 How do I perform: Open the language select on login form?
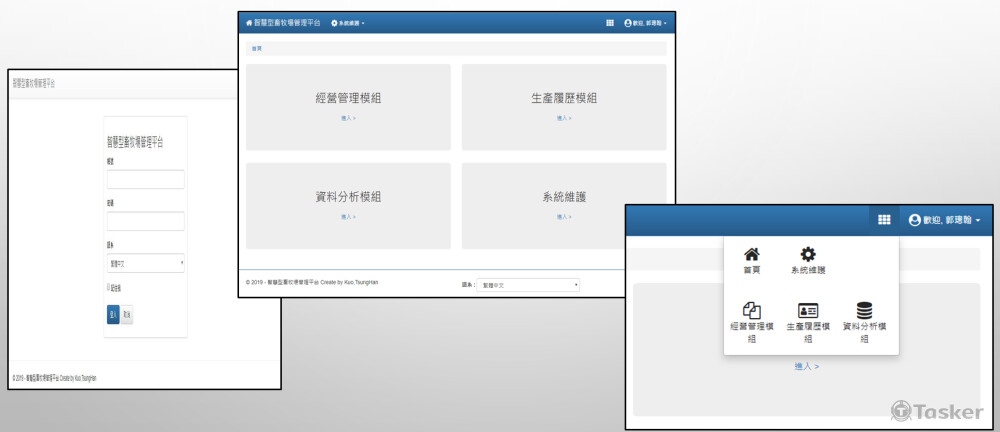pyautogui.click(x=145, y=263)
